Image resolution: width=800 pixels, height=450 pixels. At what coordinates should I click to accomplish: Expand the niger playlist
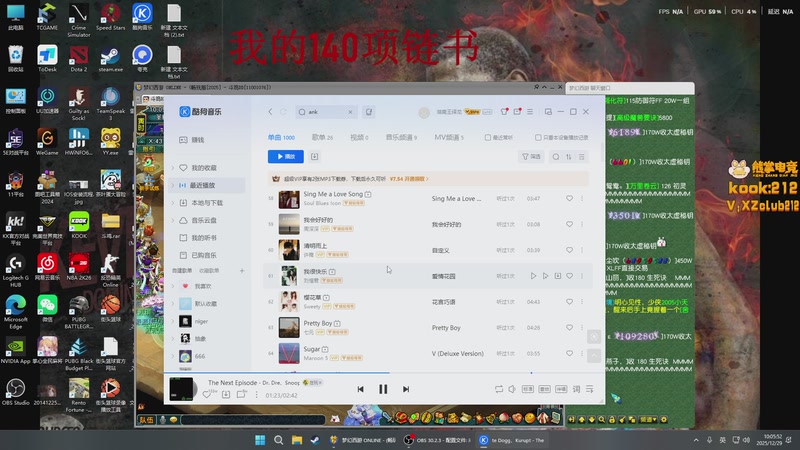pos(173,321)
